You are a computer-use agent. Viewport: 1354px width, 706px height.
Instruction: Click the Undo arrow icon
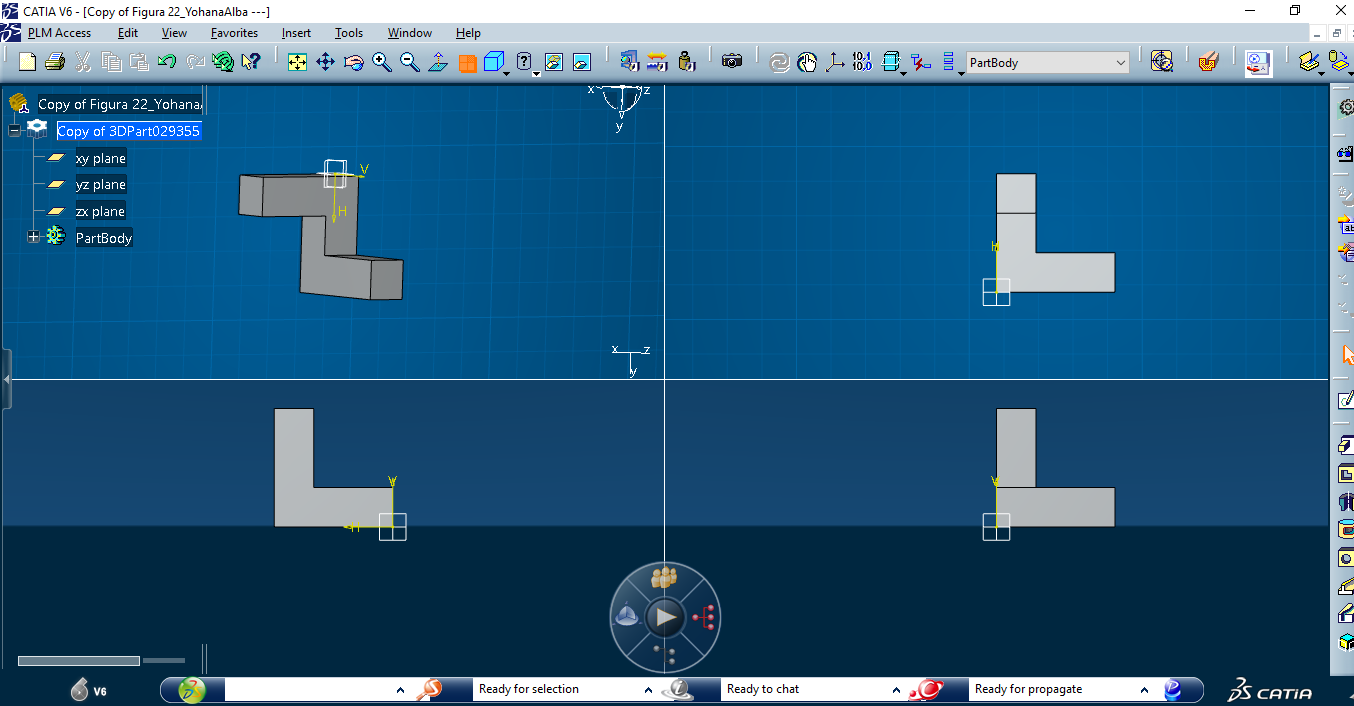coord(167,62)
